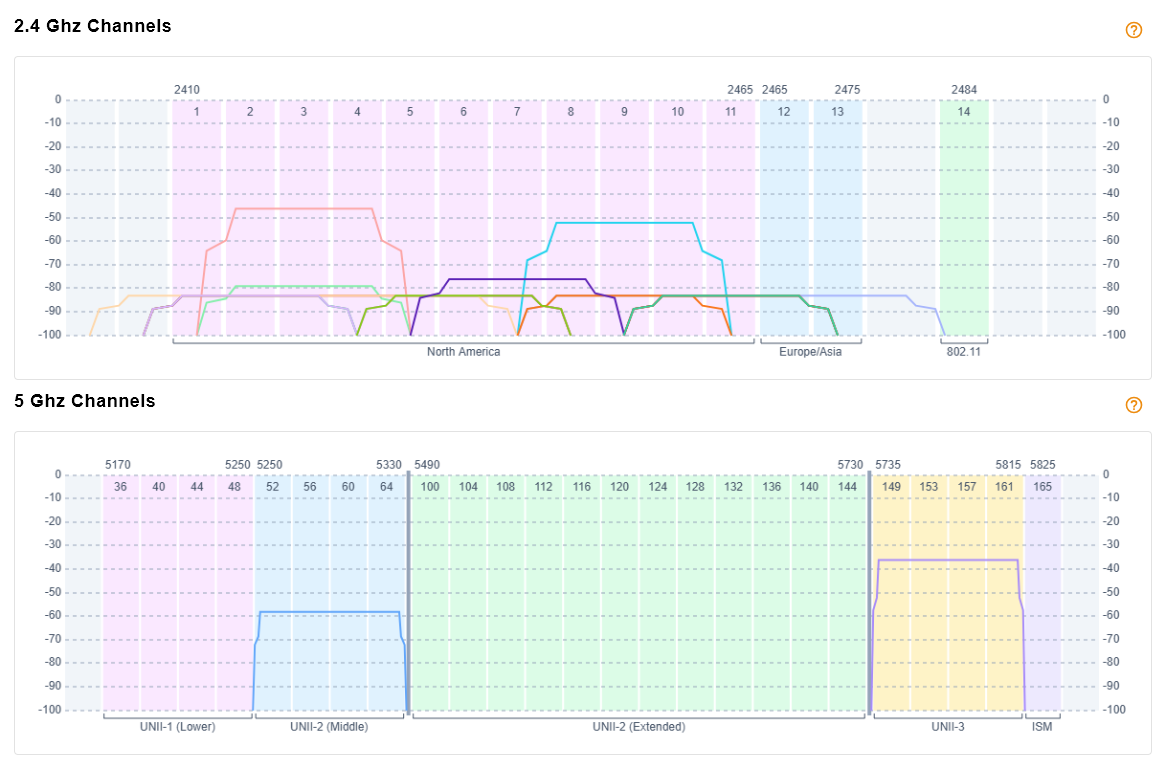Select the "2.4 Ghz Channels" heading
The image size is (1158, 761).
tap(93, 26)
